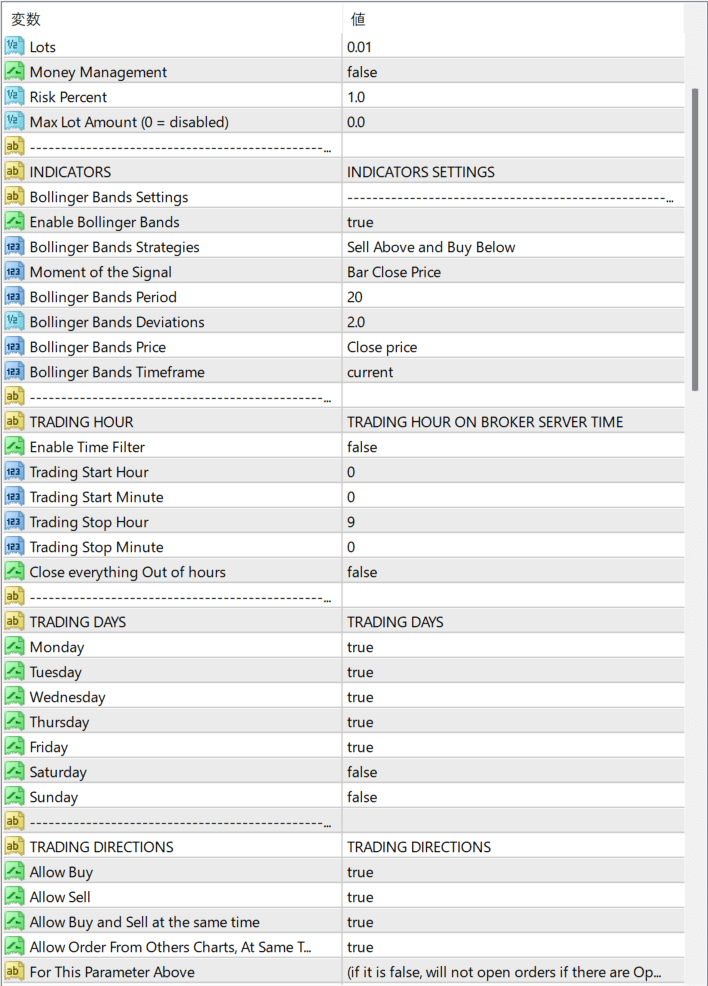
Task: Select the Close everything Out of hours row
Action: pos(127,572)
